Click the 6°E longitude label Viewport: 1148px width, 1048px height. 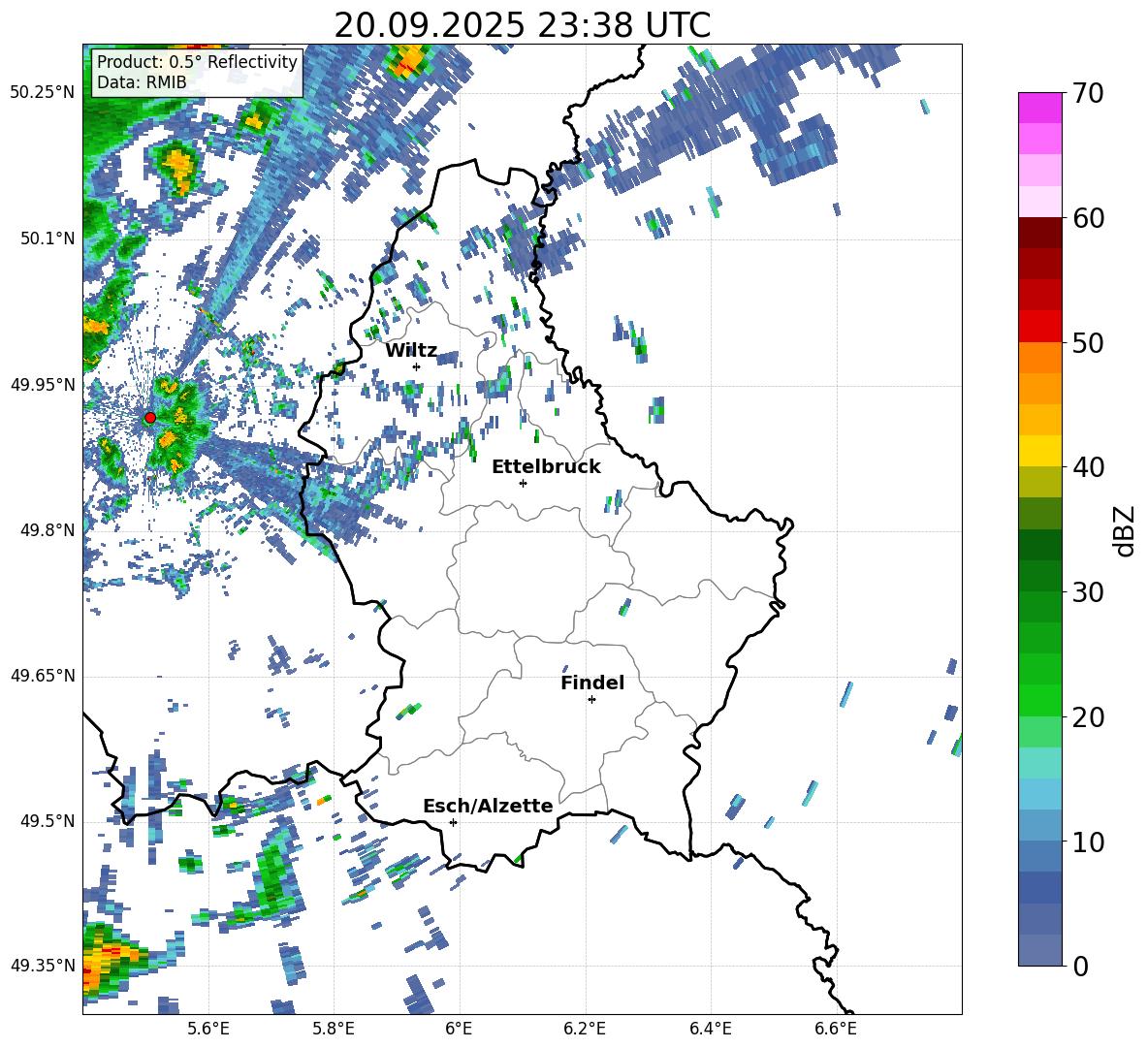pyautogui.click(x=459, y=1029)
